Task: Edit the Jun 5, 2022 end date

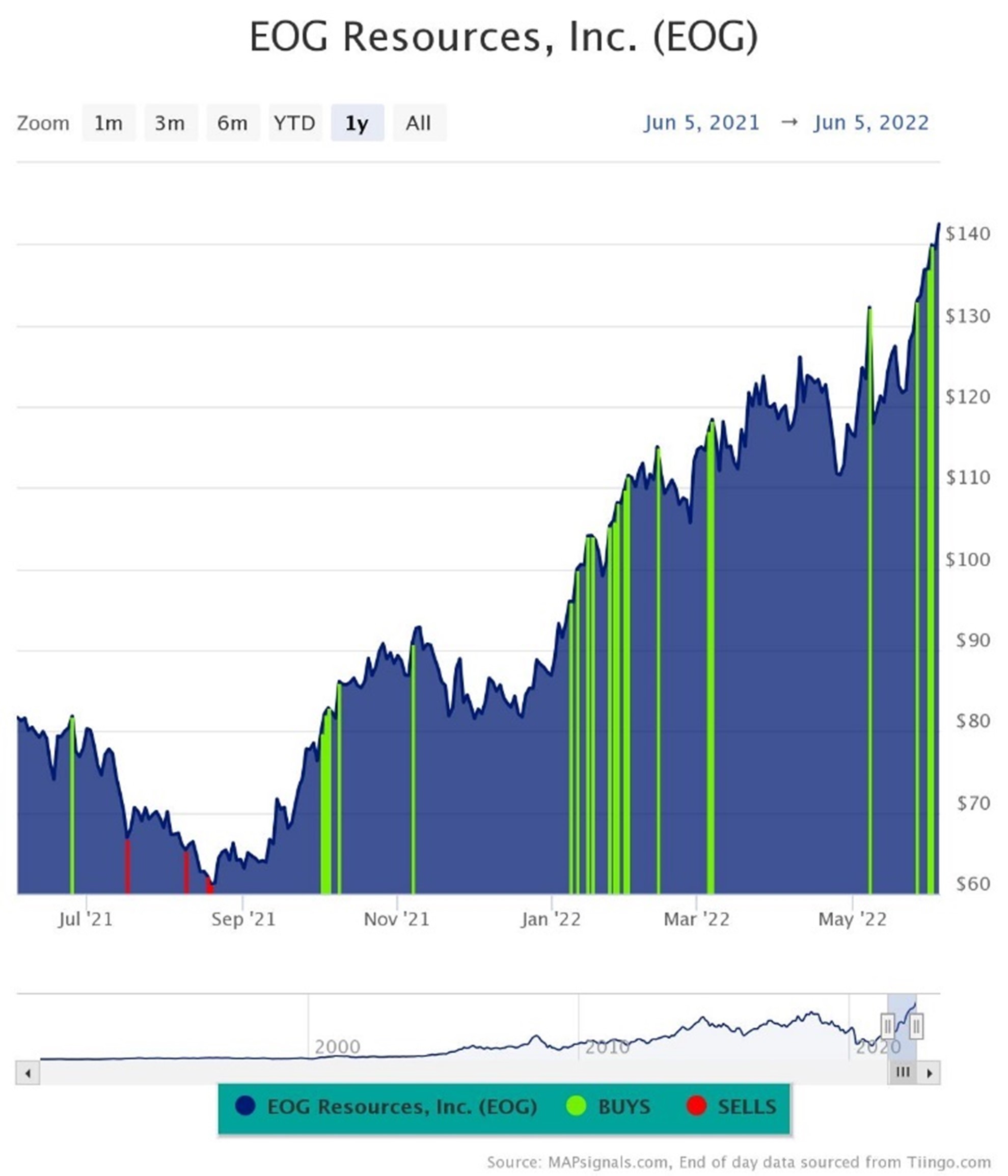Action: (871, 123)
